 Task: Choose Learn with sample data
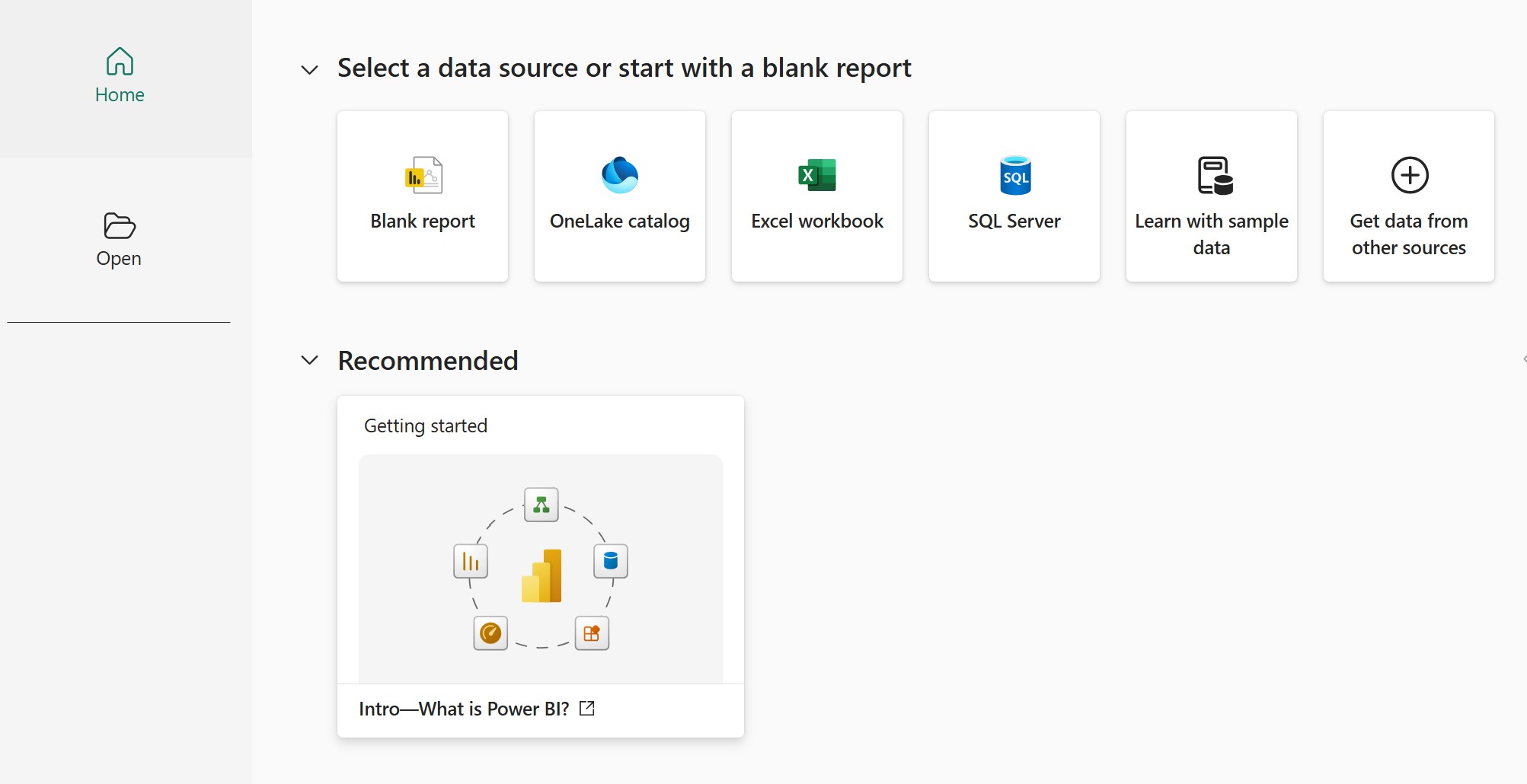[x=1211, y=196]
